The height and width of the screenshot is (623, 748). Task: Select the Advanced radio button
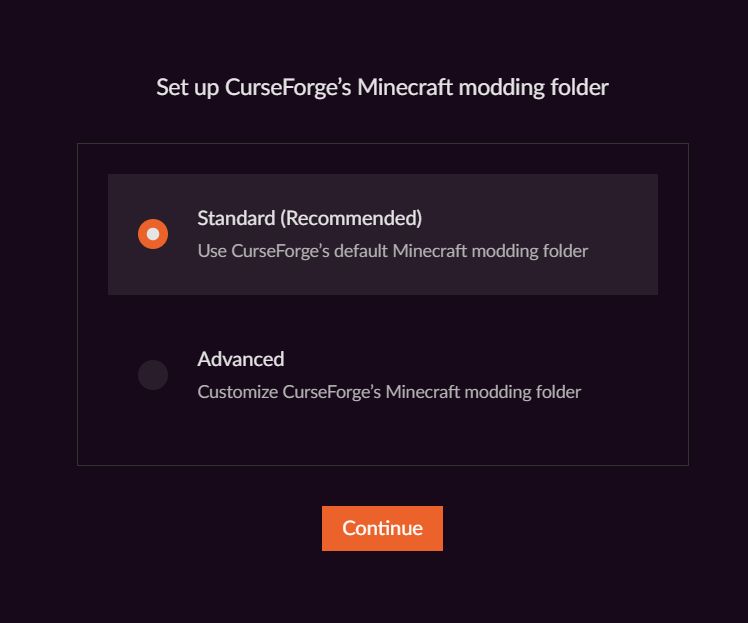pos(153,375)
